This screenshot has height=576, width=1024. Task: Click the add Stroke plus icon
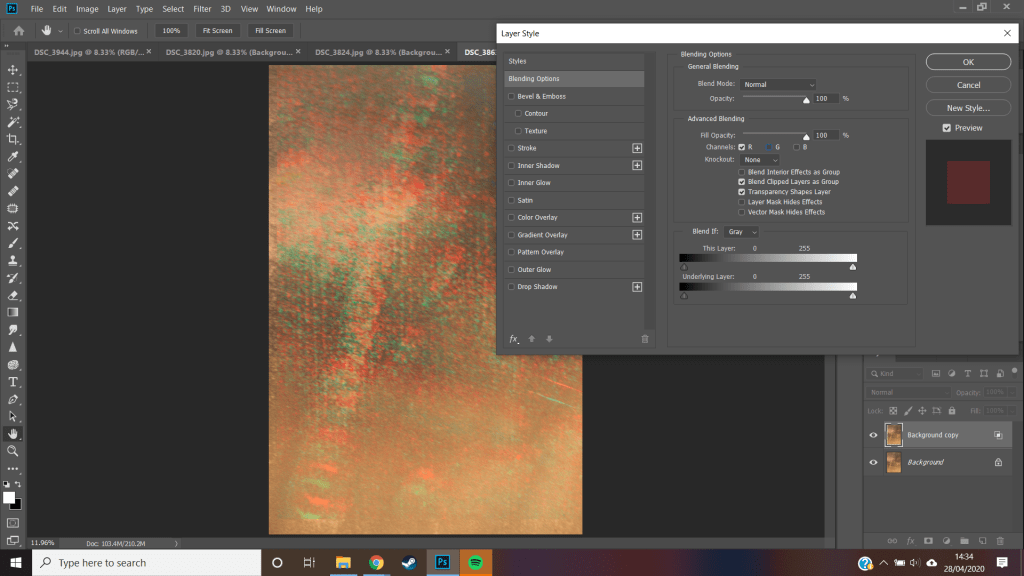[x=637, y=148]
